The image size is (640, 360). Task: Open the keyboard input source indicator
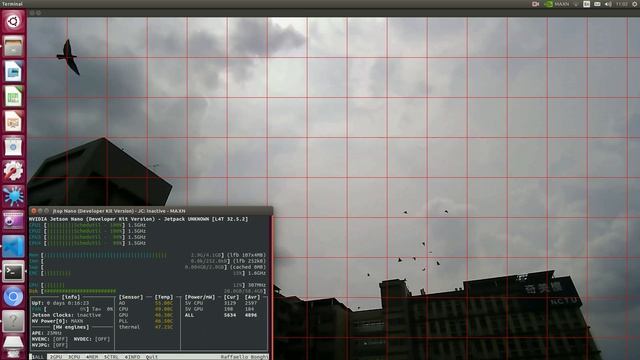pos(587,4)
